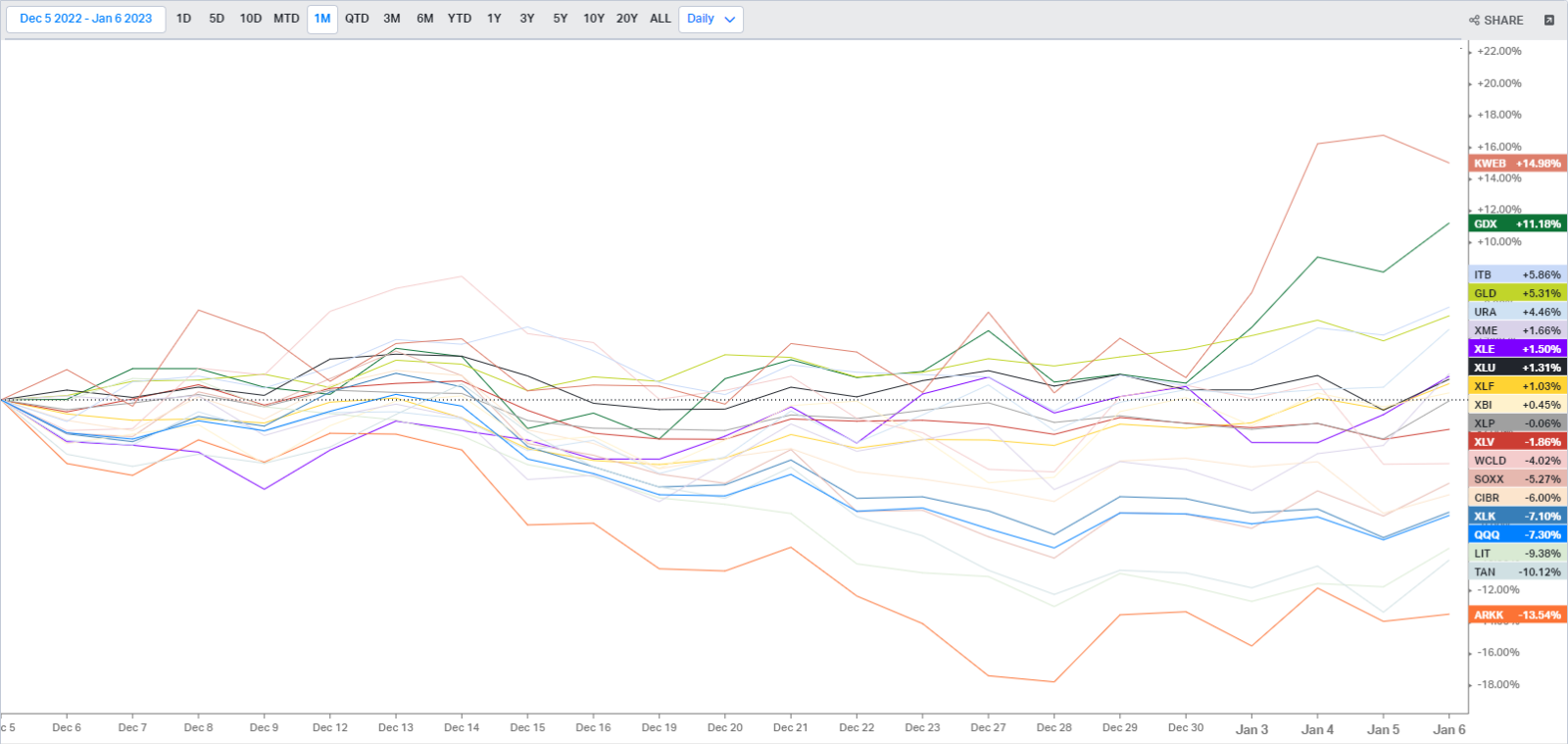Switch to QTD range
This screenshot has height=744, width=1568.
(x=357, y=19)
